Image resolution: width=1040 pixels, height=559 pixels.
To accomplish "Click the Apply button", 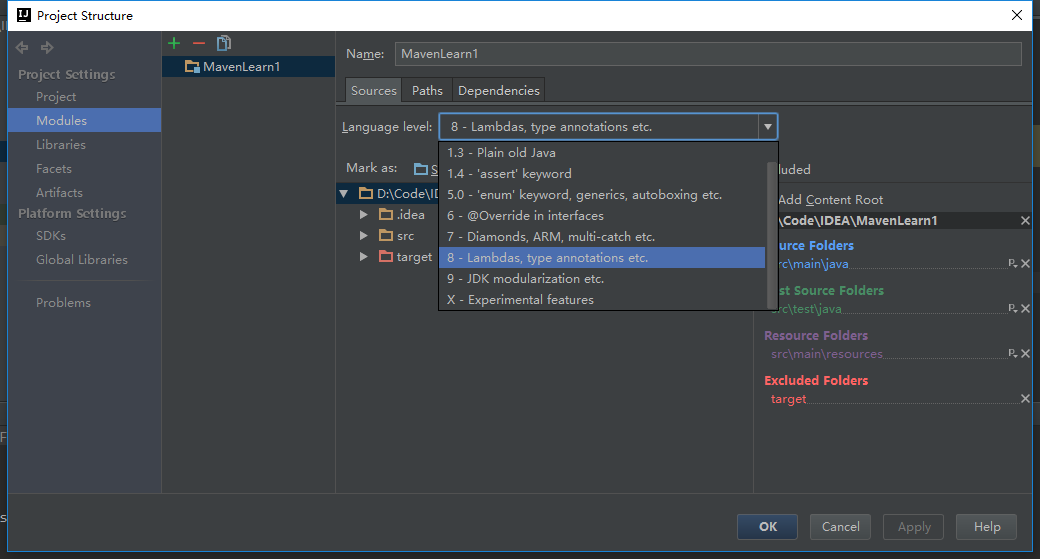I will (914, 527).
